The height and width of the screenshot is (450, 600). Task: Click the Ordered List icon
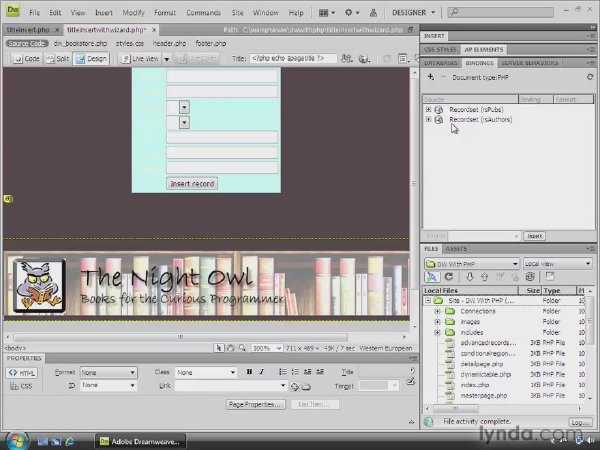[x=295, y=372]
